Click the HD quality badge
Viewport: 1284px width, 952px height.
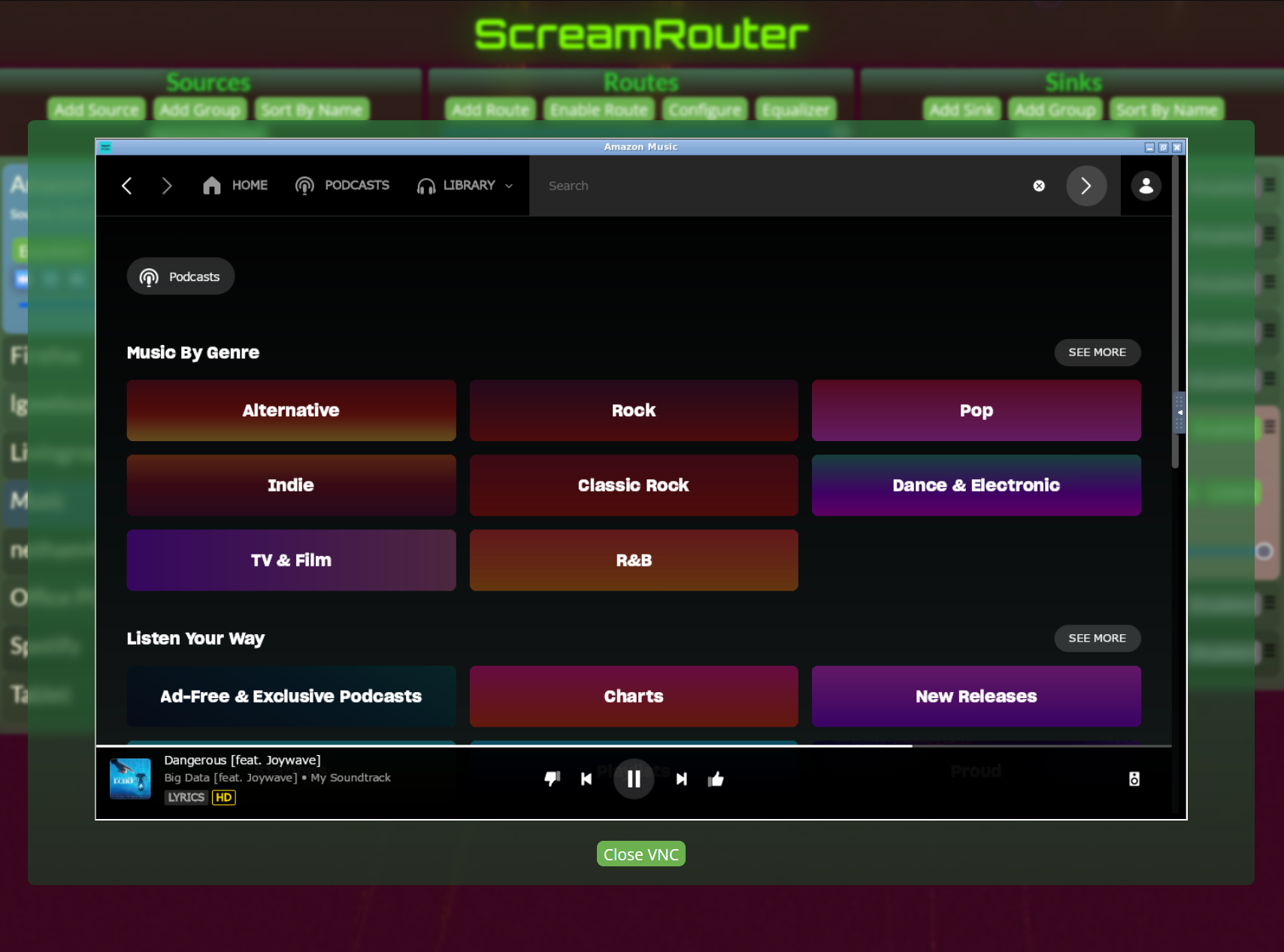[224, 797]
